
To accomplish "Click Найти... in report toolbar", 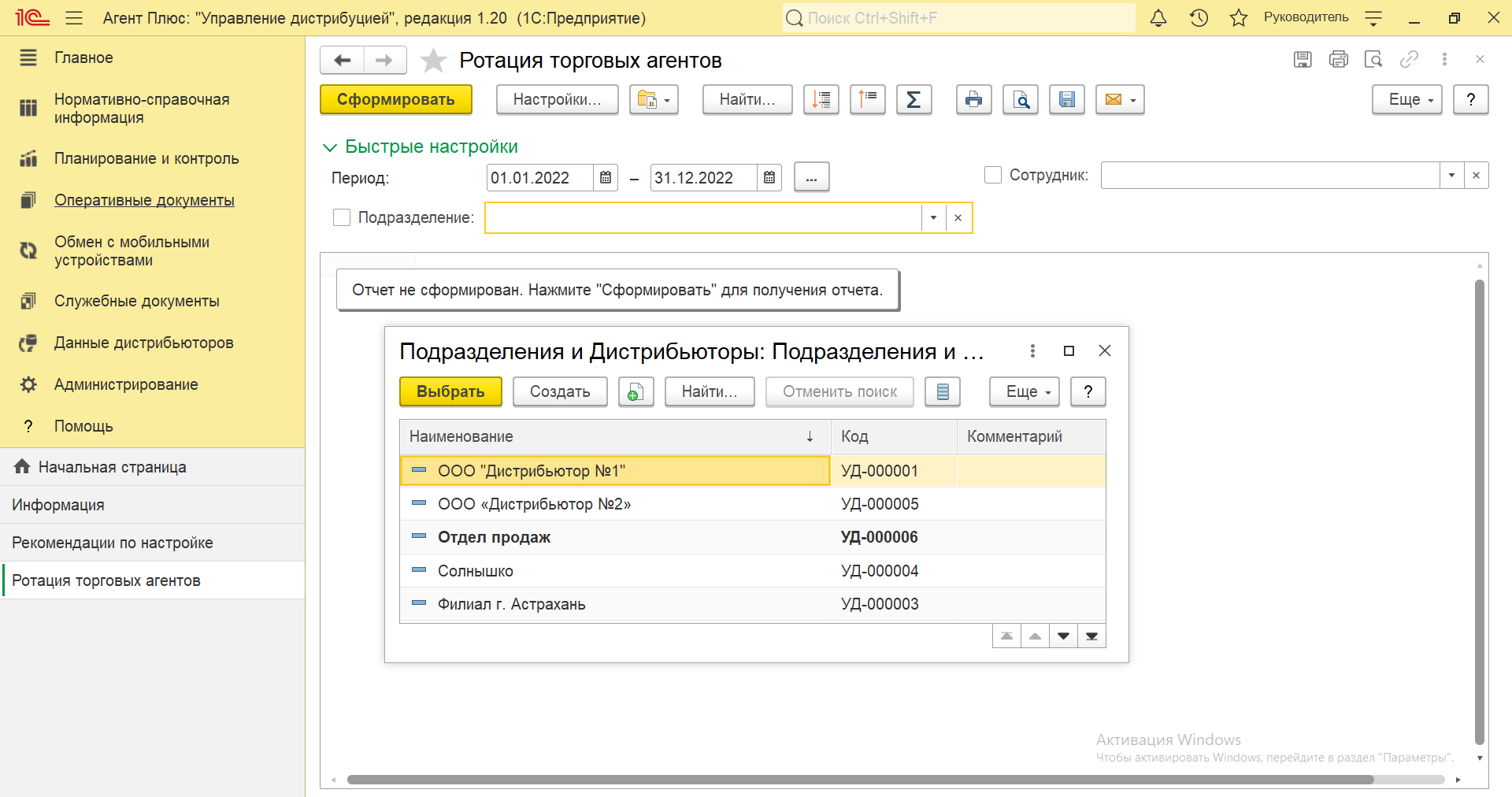I will point(747,100).
